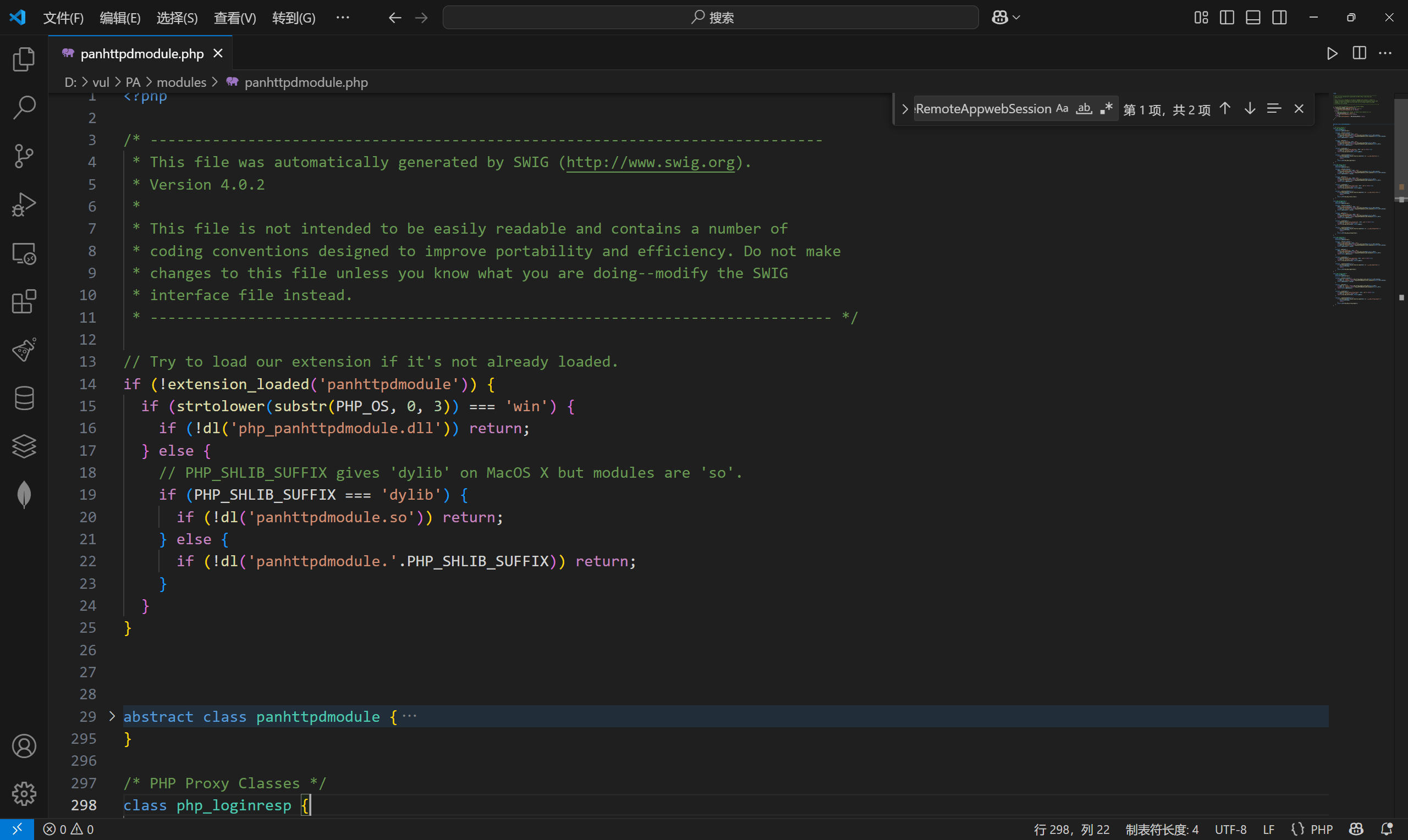This screenshot has width=1408, height=840.
Task: Jump to previous find match
Action: (1225, 108)
